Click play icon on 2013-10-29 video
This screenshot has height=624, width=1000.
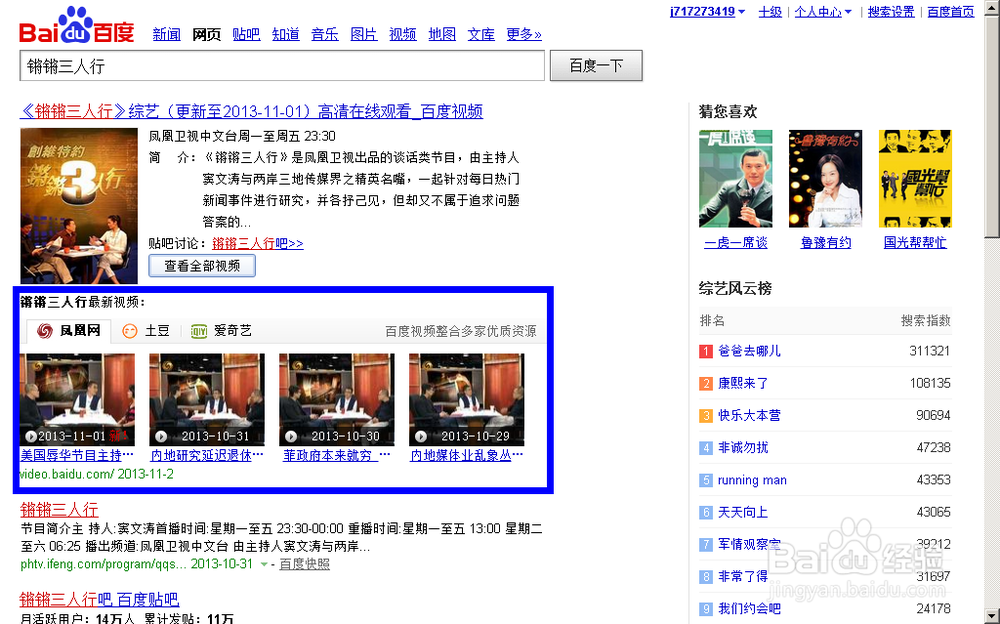coord(421,436)
